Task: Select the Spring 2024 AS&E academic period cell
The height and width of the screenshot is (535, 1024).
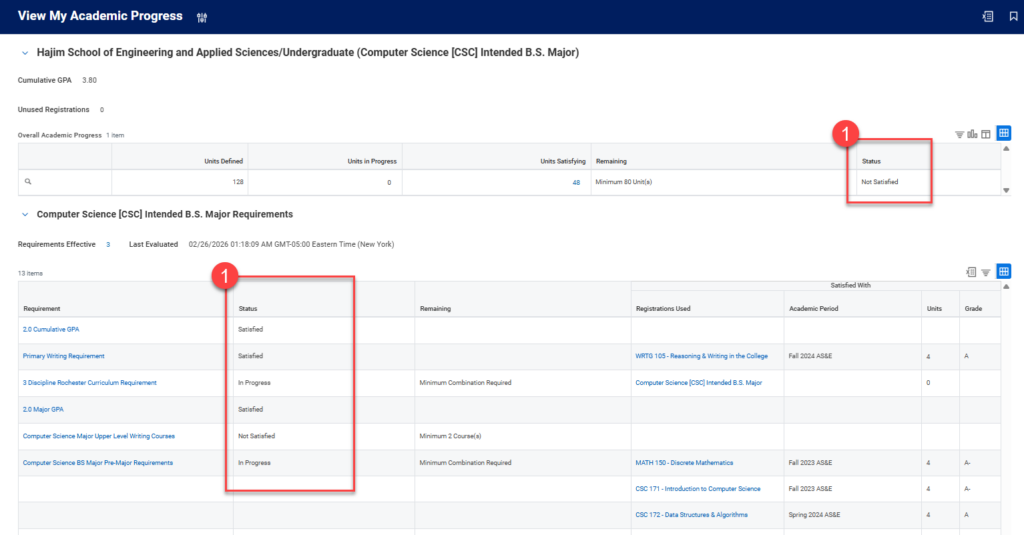Action: [x=814, y=515]
